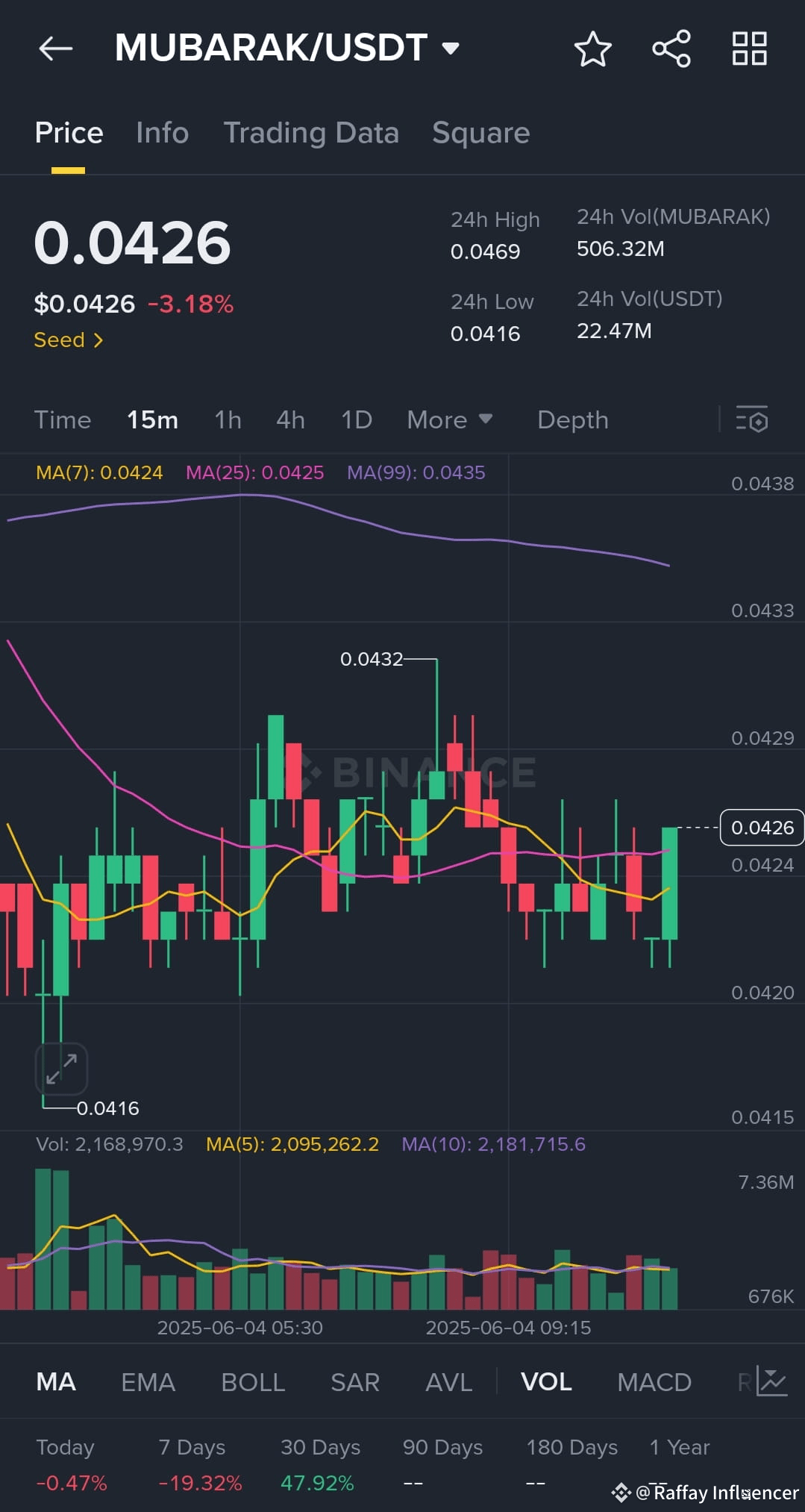Add MUBARAK/USDT to favorites with star
This screenshot has width=805, height=1512.
[593, 49]
